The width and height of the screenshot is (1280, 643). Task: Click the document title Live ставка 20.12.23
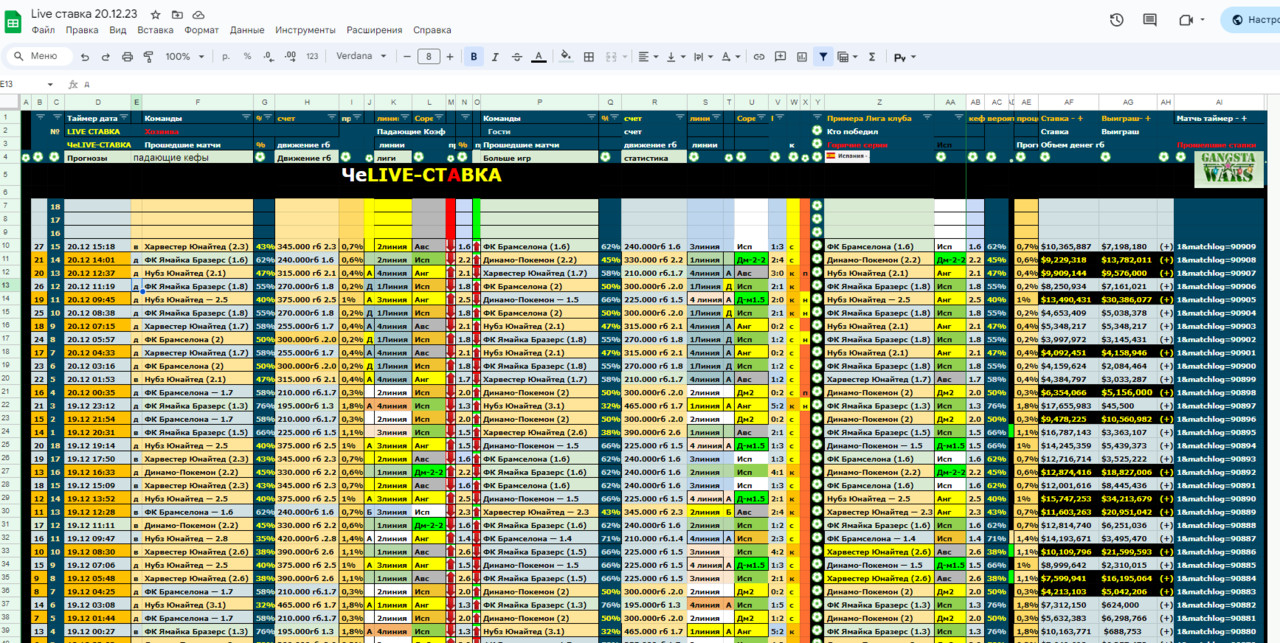[x=84, y=14]
